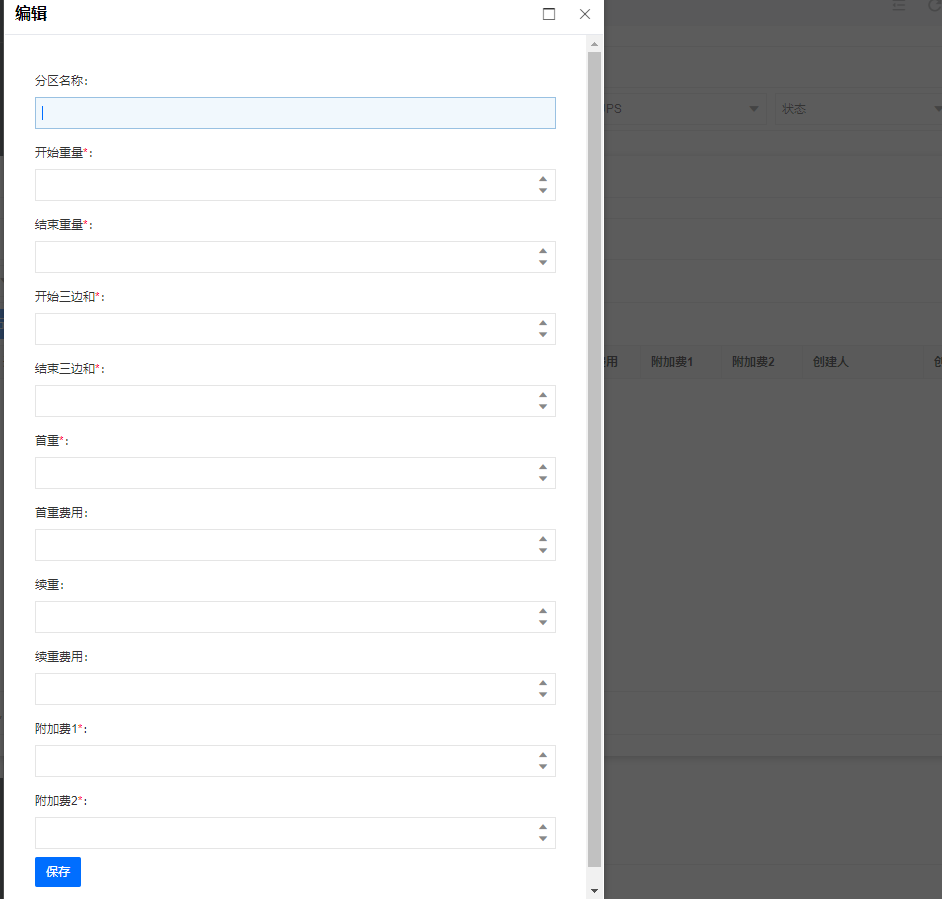Click the 续重 input field
942x899 pixels.
[295, 617]
